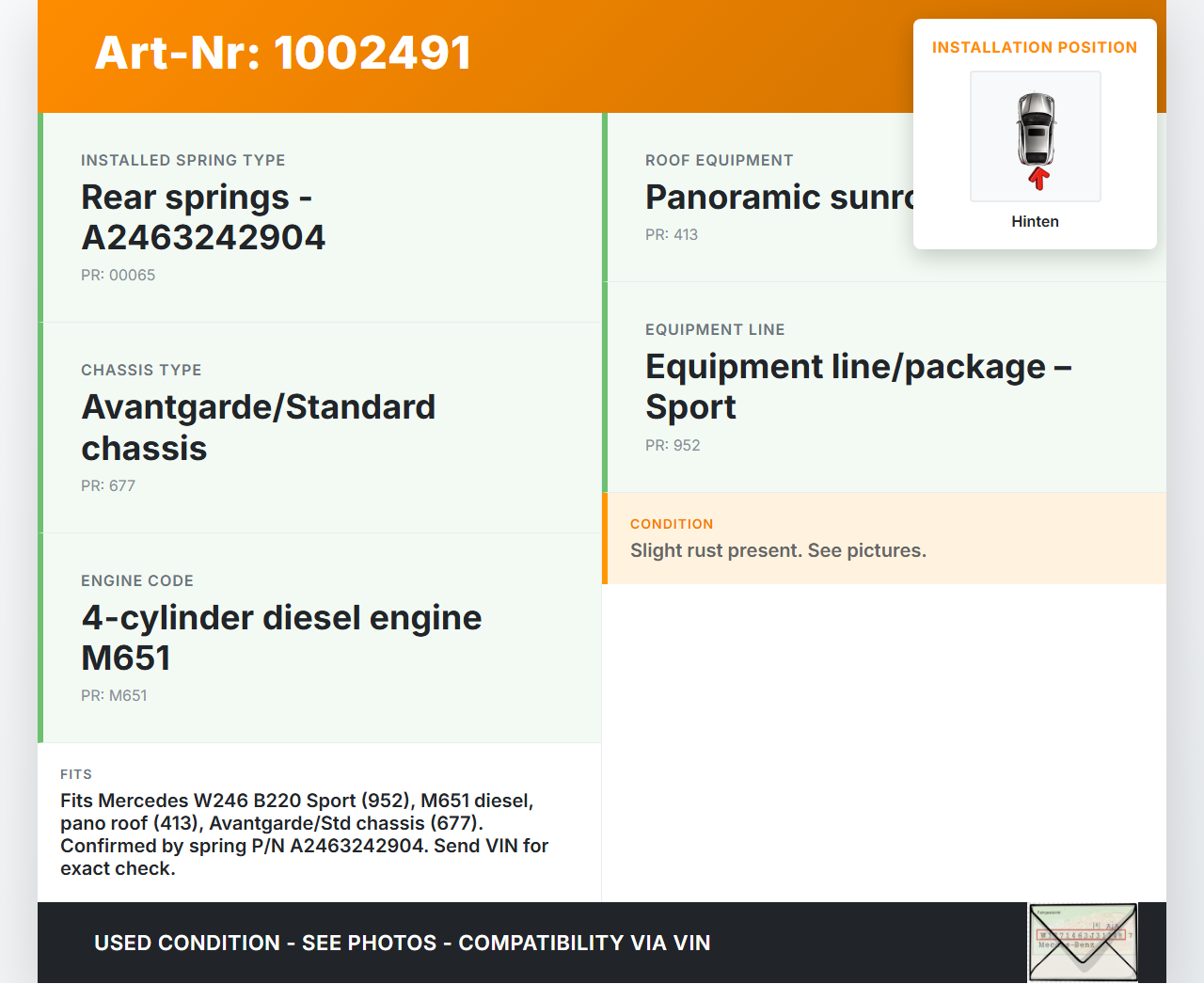
Task: Select the PR: M651 code text
Action: (114, 695)
